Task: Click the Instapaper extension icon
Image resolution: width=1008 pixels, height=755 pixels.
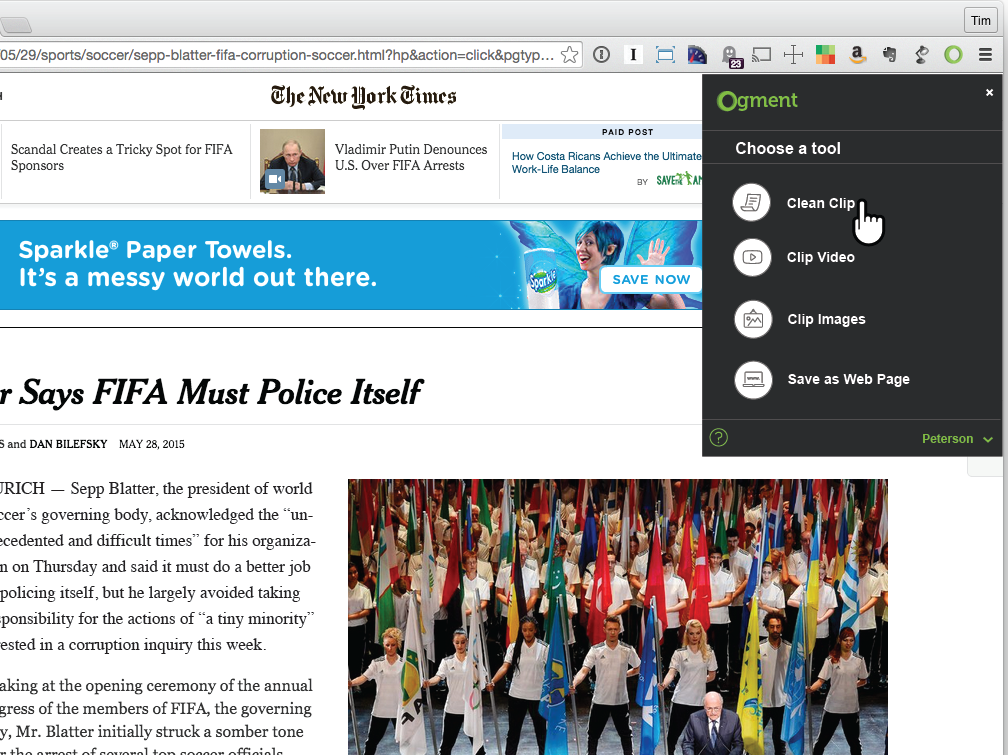Action: [633, 55]
